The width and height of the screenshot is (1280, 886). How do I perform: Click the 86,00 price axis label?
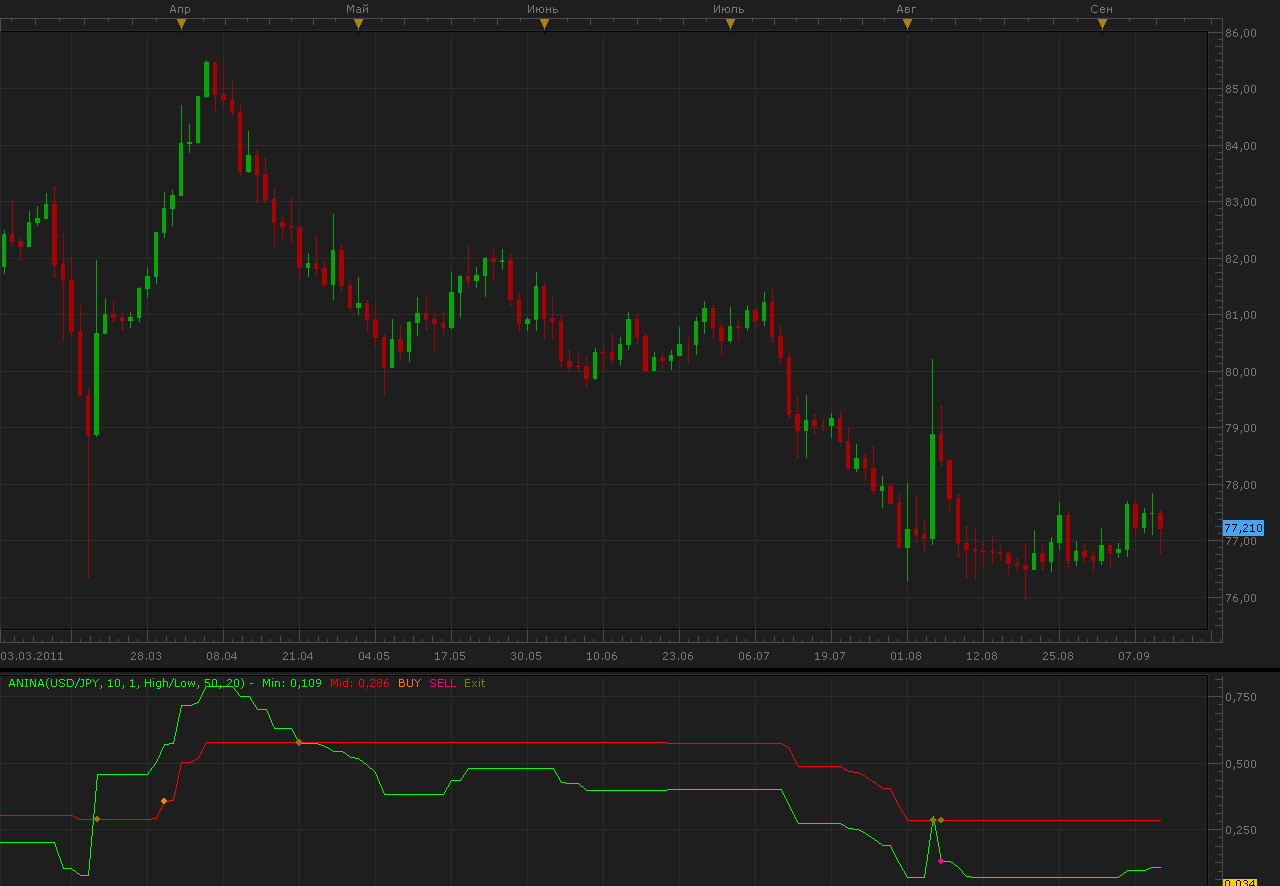pos(1240,33)
